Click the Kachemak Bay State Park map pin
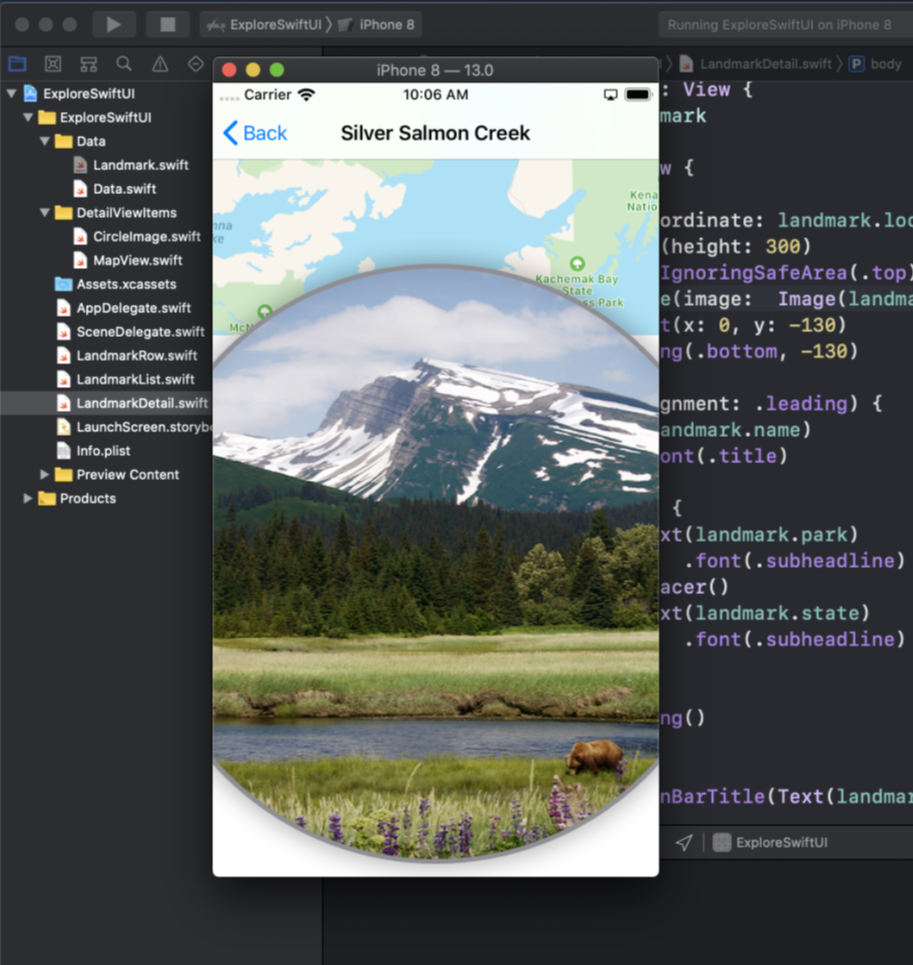Image resolution: width=913 pixels, height=965 pixels. 577,264
